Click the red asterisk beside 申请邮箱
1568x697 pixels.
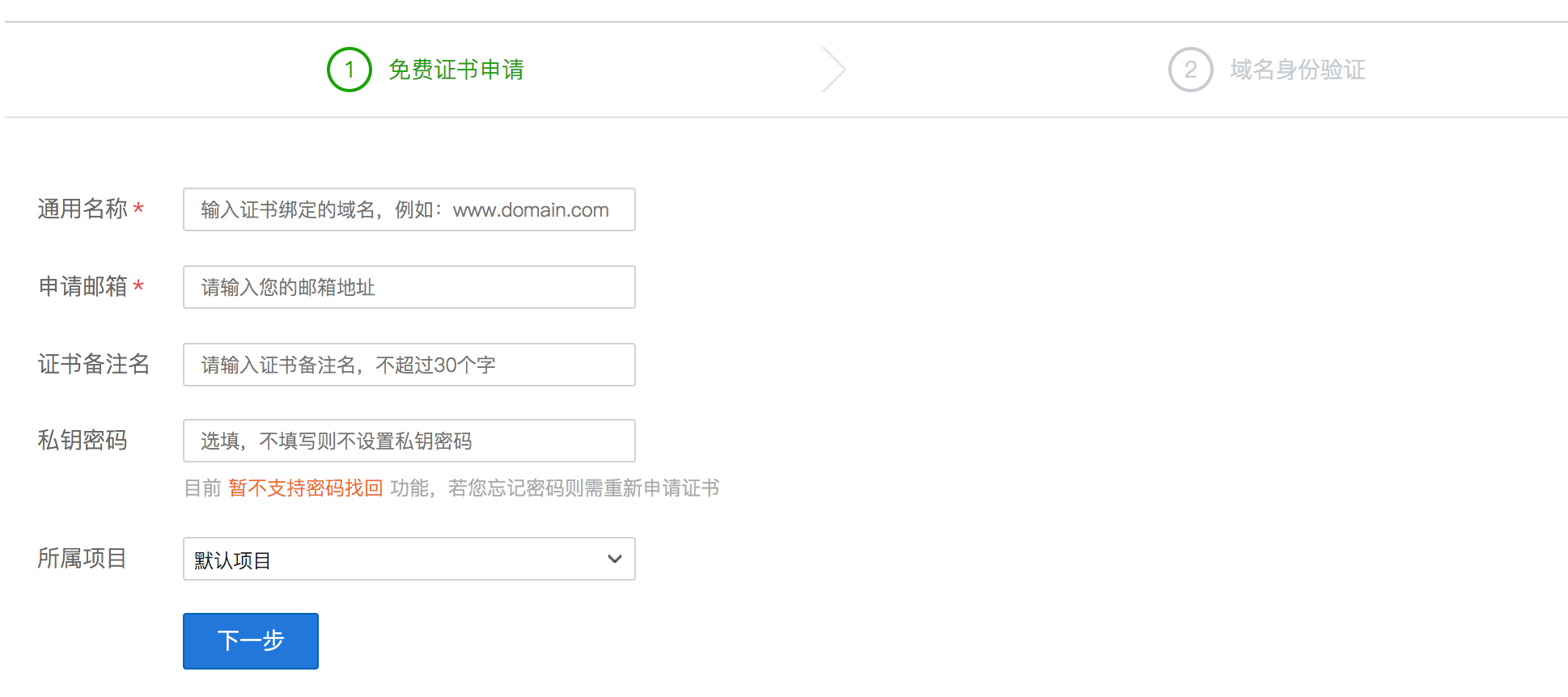138,286
